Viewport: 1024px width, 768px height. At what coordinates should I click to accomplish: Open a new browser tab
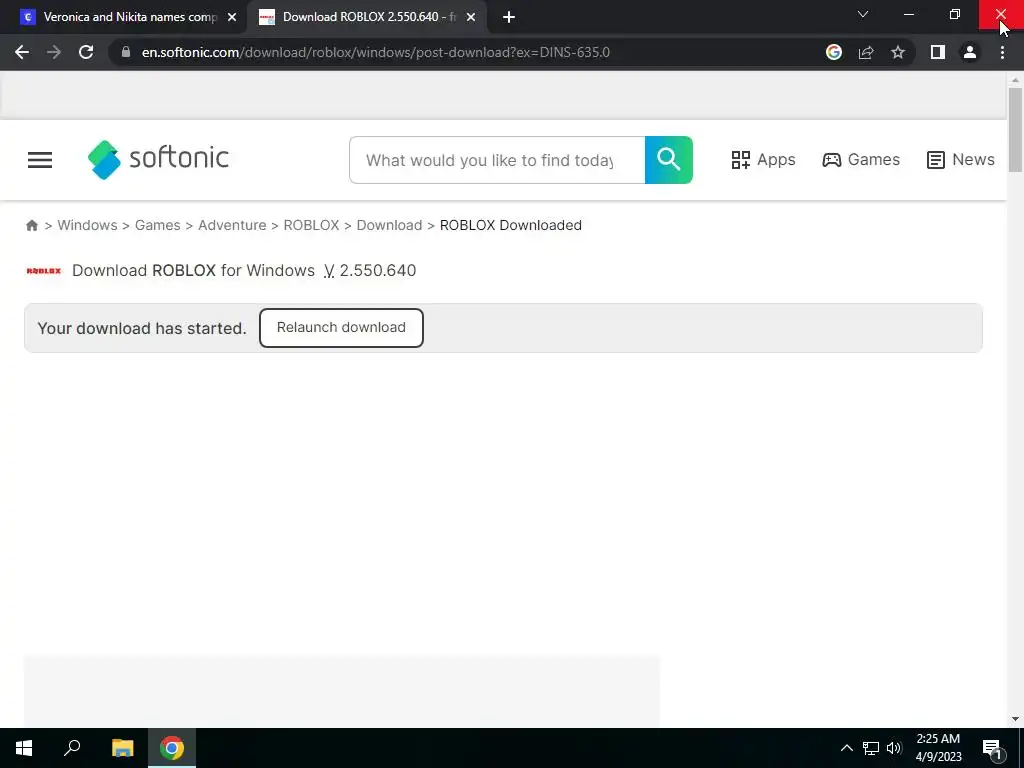pyautogui.click(x=509, y=17)
